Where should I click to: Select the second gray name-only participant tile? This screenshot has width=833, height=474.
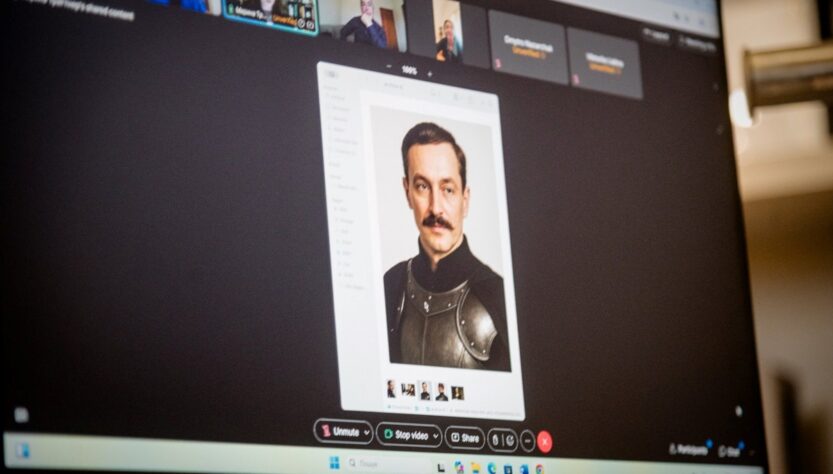605,63
